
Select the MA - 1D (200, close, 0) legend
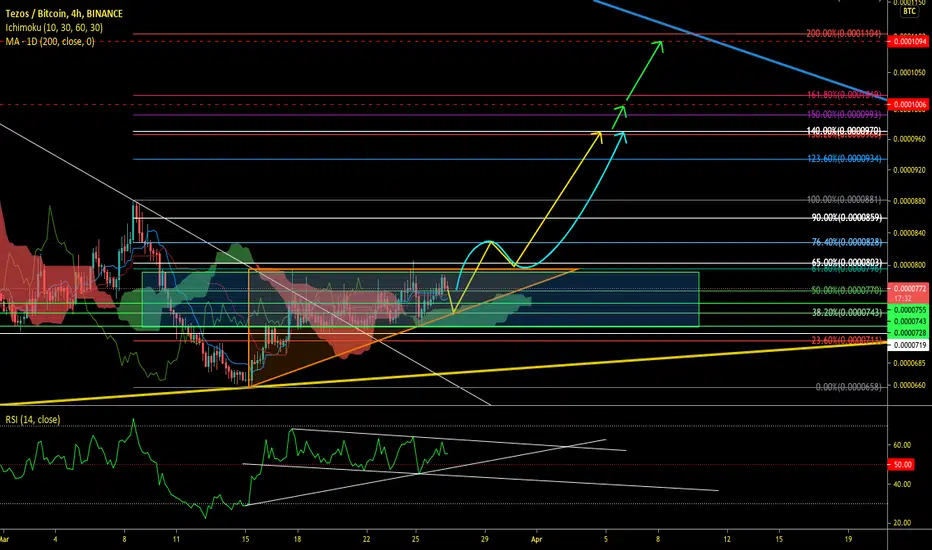click(50, 42)
